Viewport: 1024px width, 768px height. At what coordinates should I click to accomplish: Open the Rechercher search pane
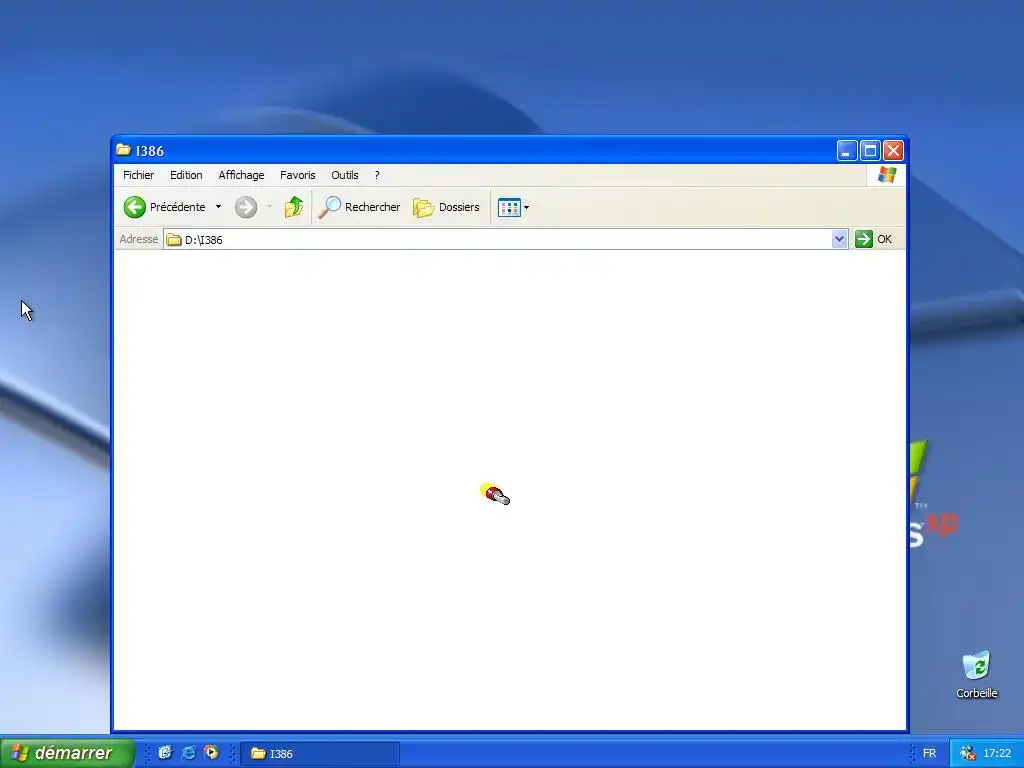pos(359,207)
